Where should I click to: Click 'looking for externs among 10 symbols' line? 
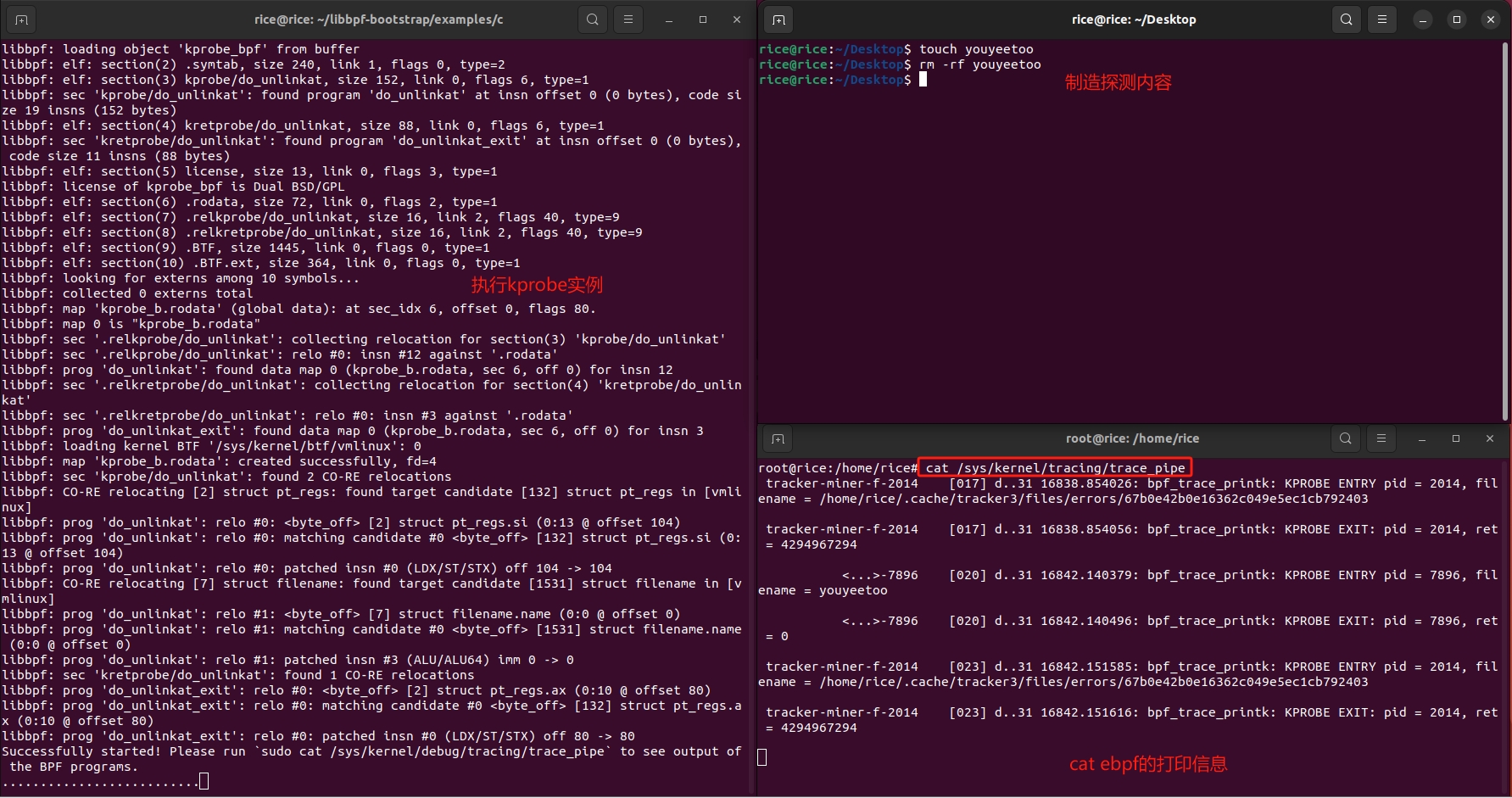[181, 278]
